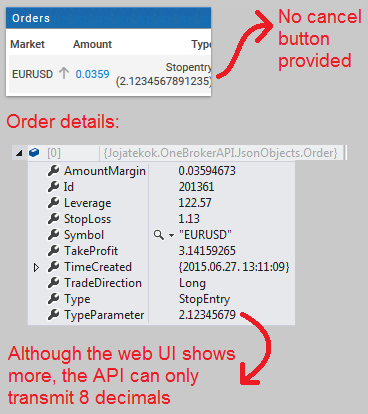
Task: Click the wrench icon next to Symbol
Action: (x=53, y=235)
